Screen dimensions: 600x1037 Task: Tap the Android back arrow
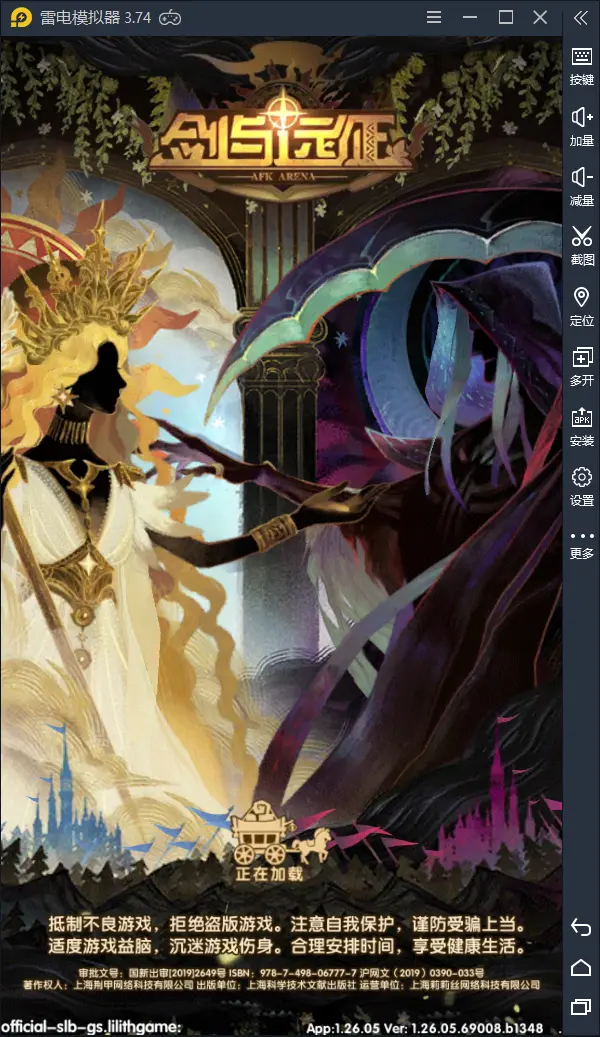(581, 927)
